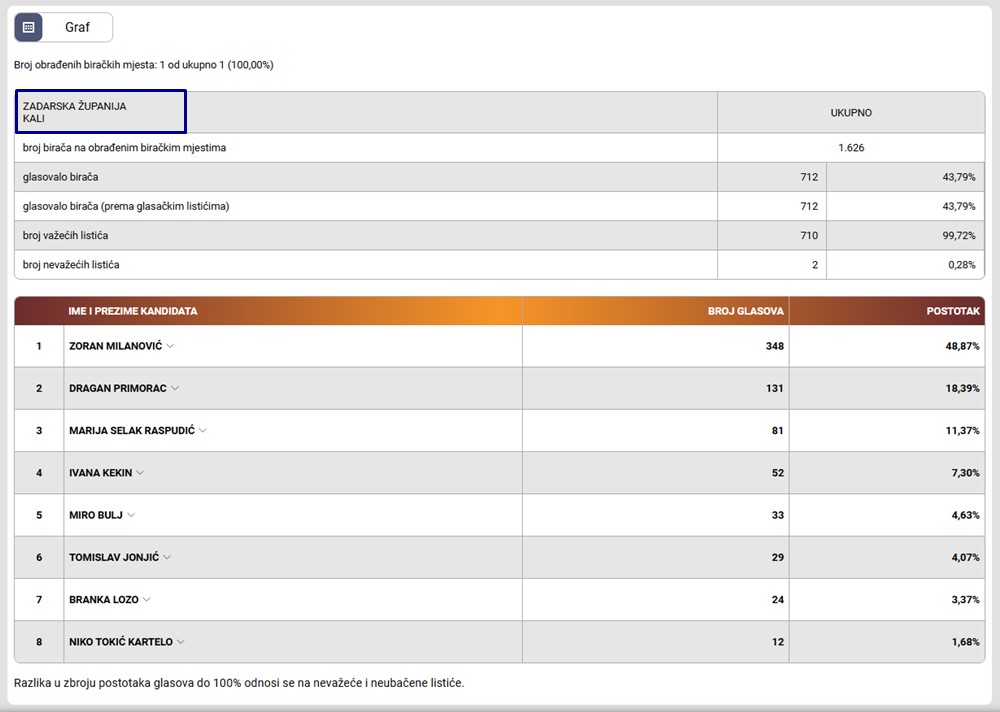Image resolution: width=1000 pixels, height=712 pixels.
Task: Open the Graf chart view
Action: tap(78, 28)
